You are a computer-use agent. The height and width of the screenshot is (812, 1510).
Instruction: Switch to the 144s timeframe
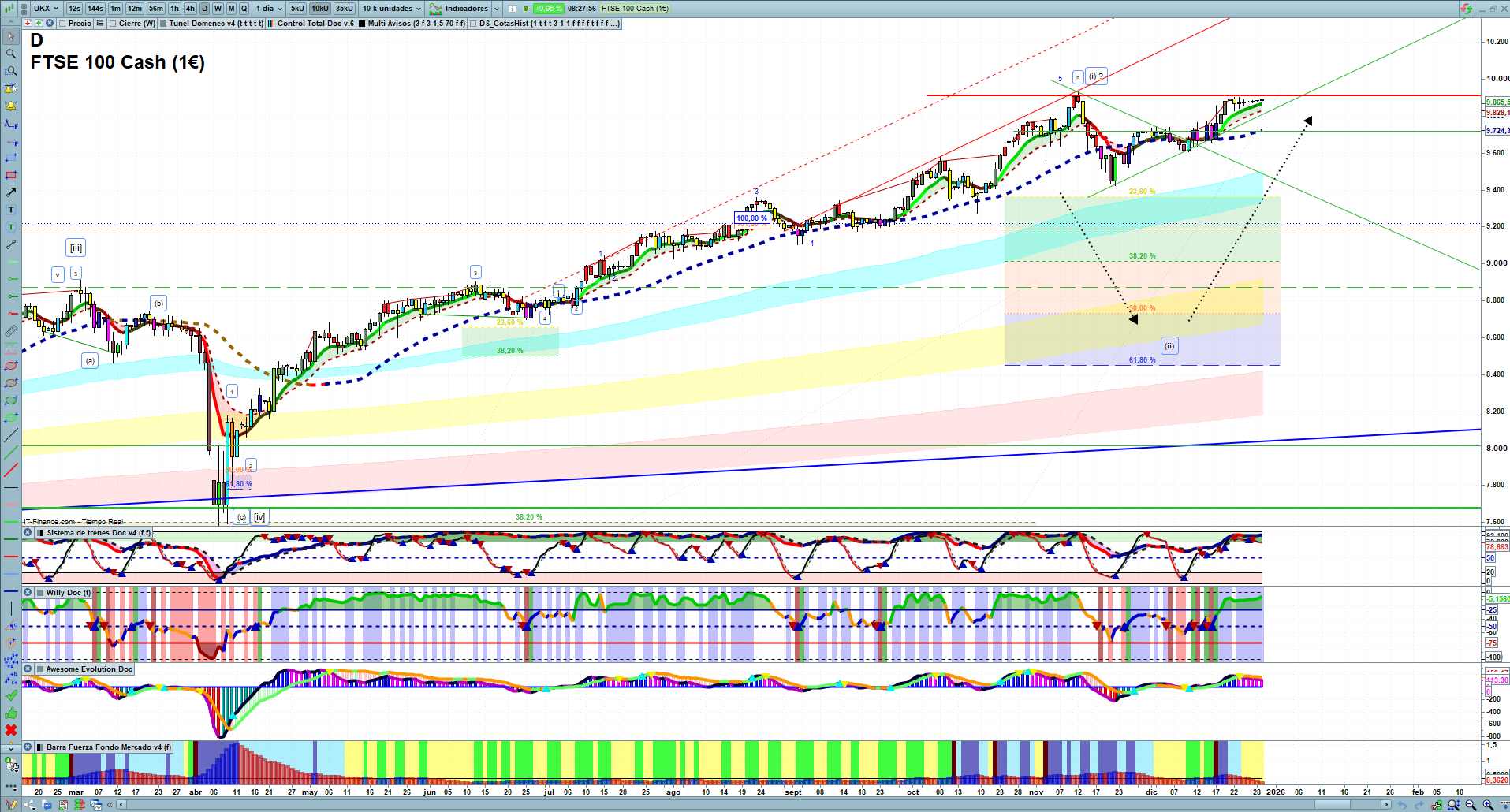pos(95,9)
